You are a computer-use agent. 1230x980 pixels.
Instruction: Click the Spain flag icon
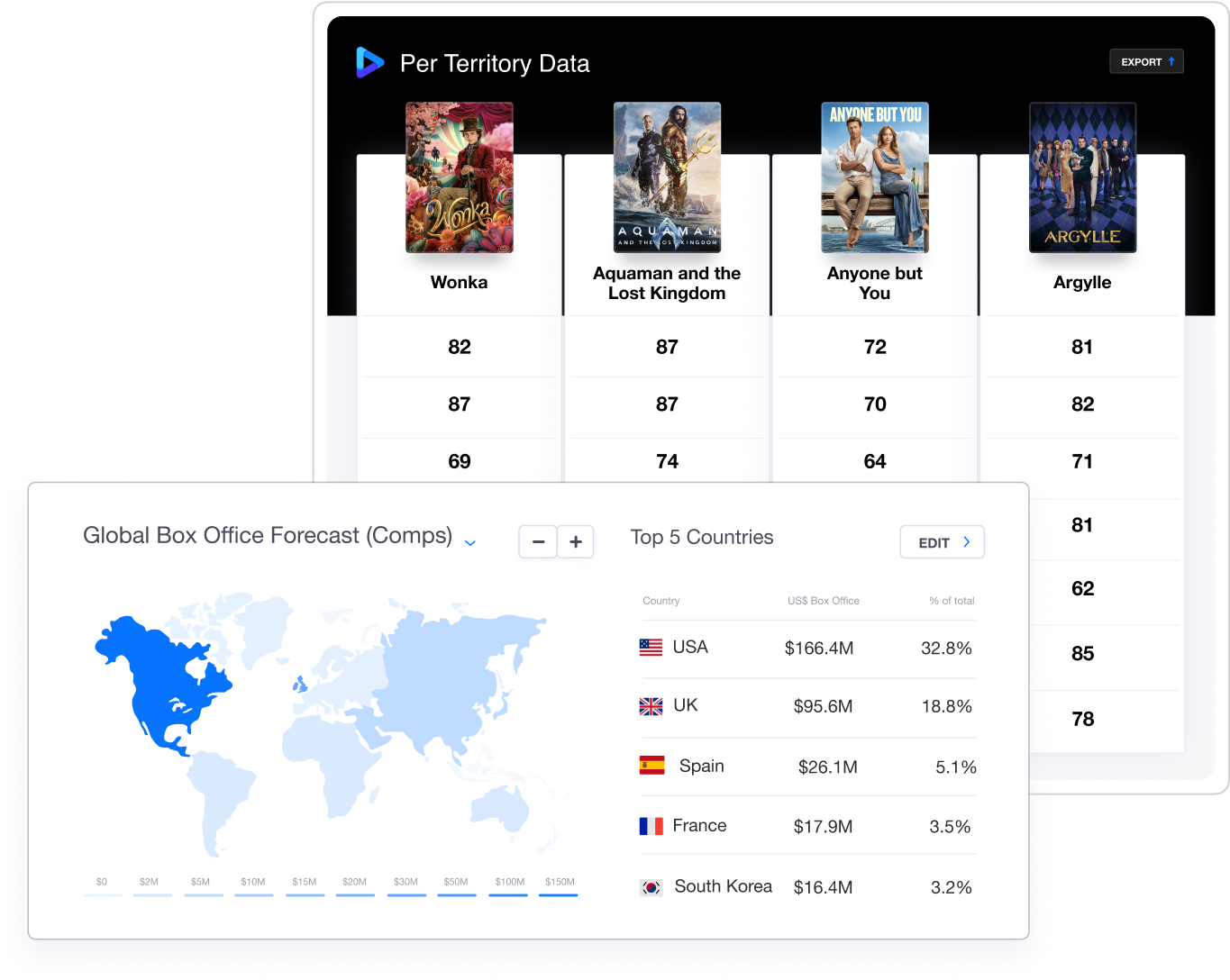651,766
